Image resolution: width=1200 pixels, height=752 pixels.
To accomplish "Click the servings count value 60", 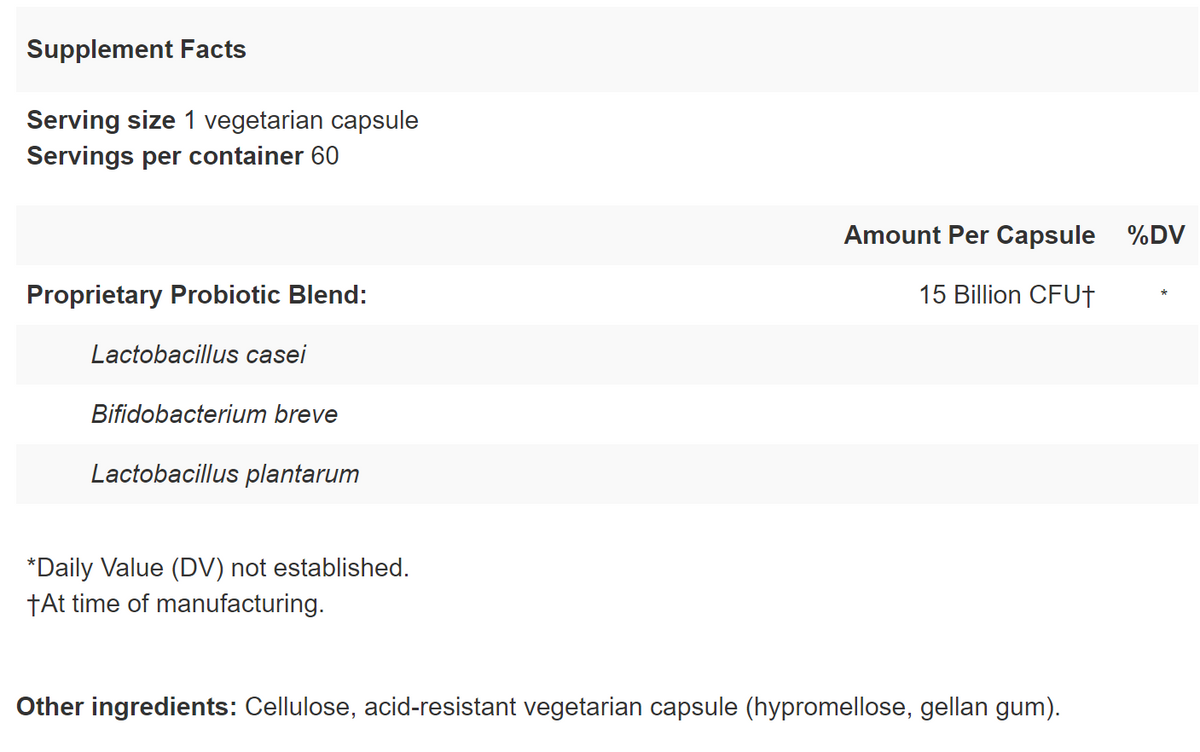I will pos(325,157).
